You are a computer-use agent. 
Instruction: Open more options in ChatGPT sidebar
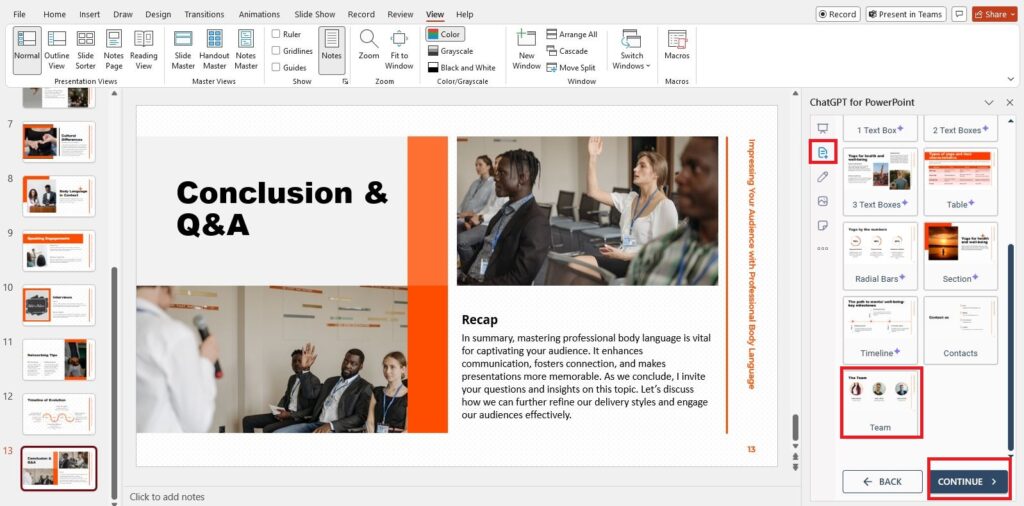[822, 249]
